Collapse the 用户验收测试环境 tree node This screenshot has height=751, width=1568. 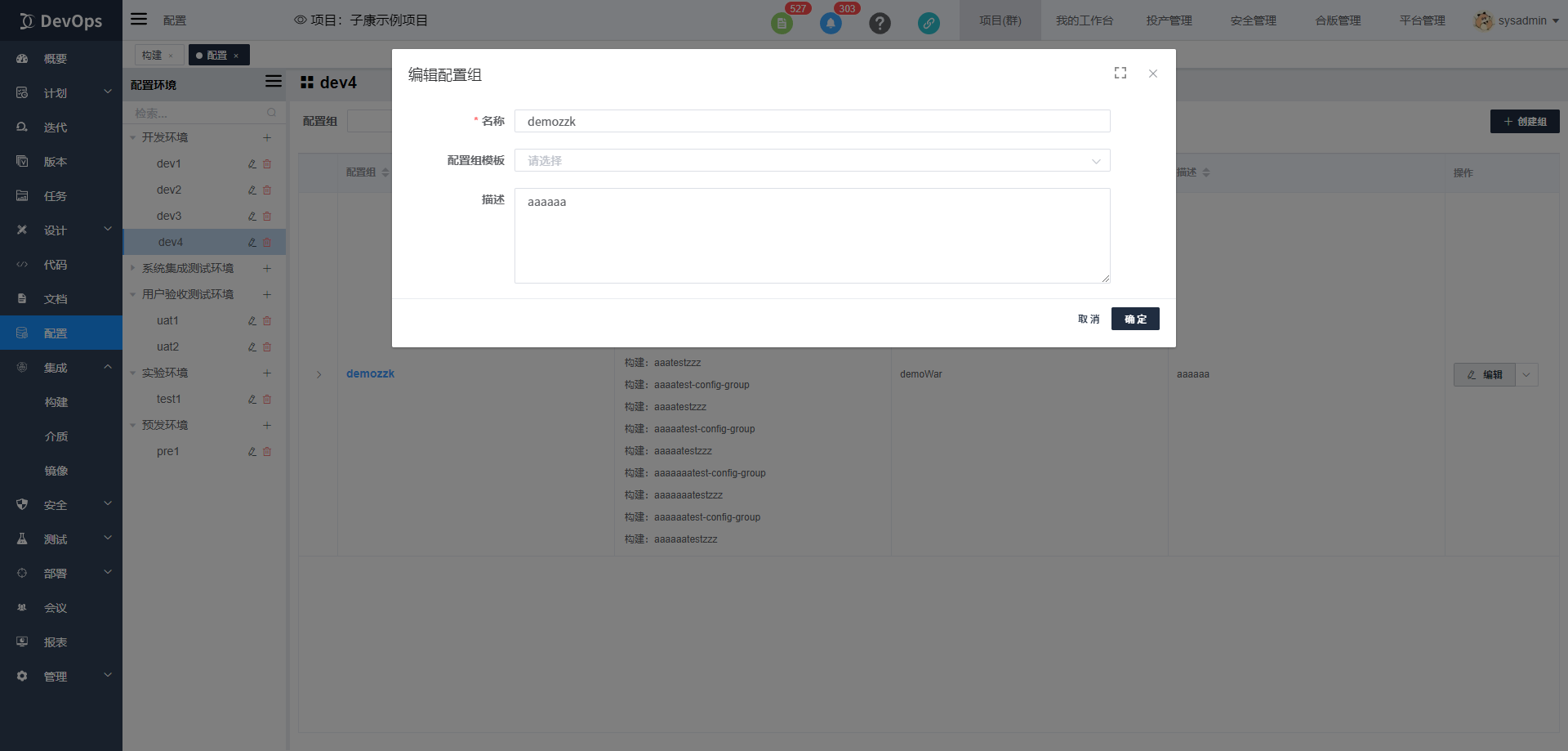click(133, 294)
